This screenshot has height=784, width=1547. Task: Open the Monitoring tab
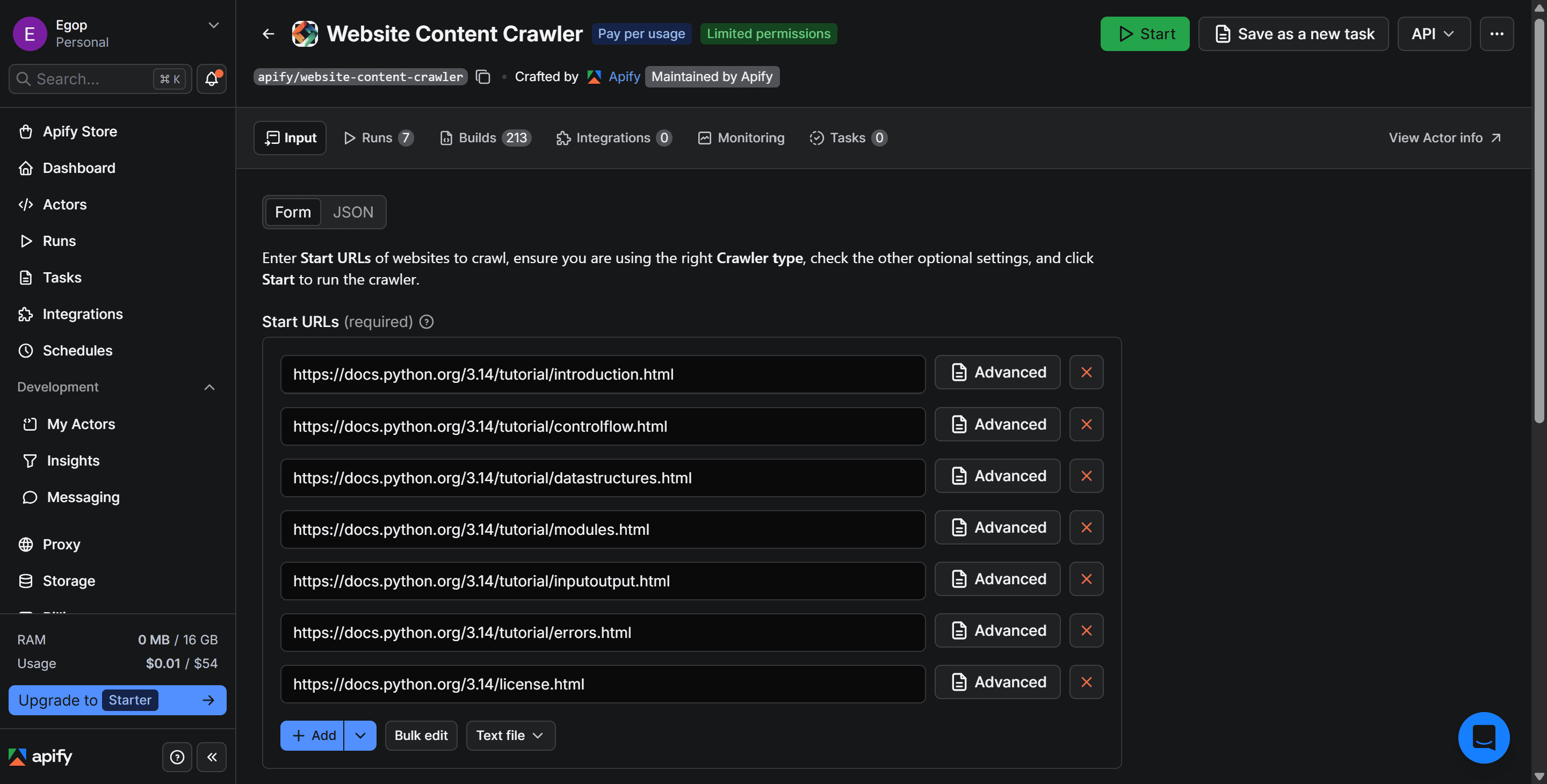click(741, 138)
